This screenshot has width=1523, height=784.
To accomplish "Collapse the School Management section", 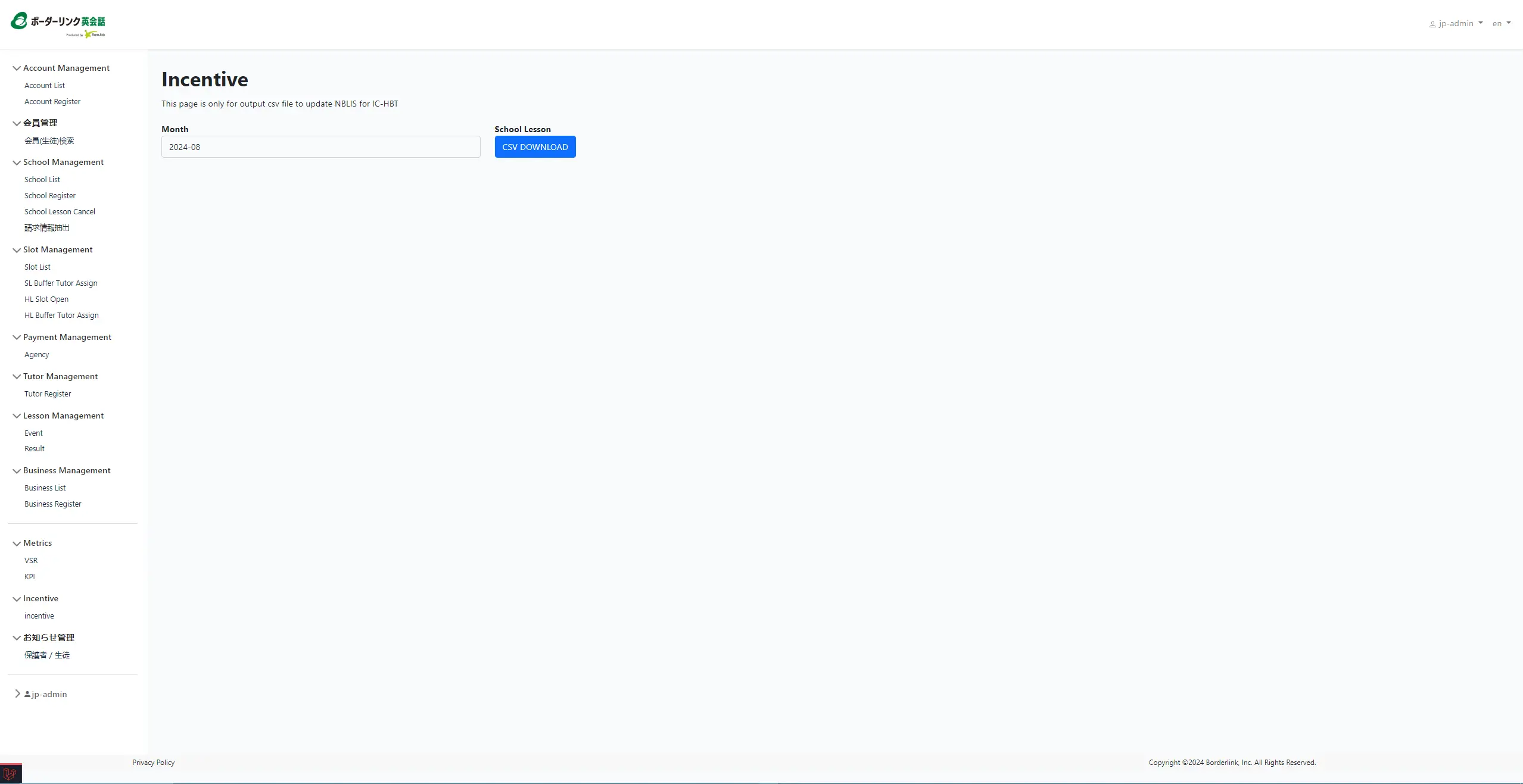I will [x=17, y=163].
